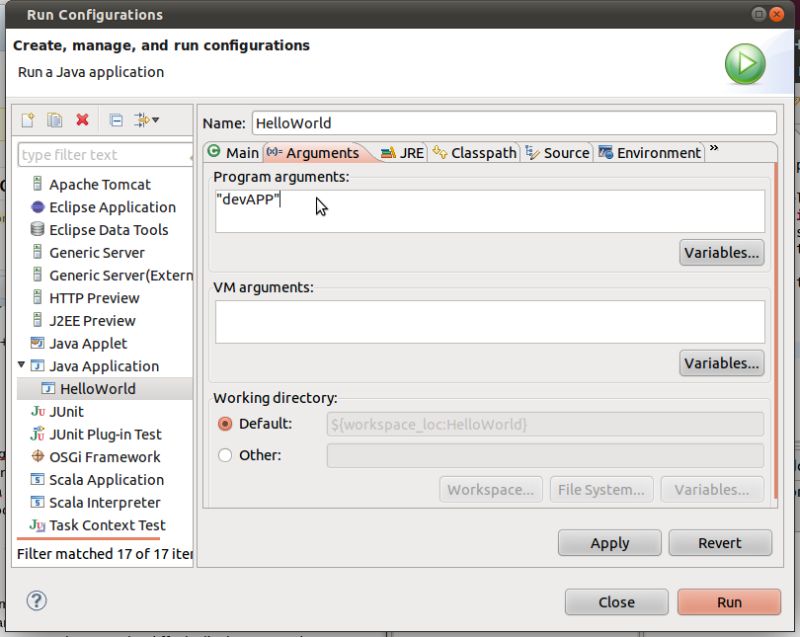
Task: Duplicate the selected launch configuration
Action: 53,120
